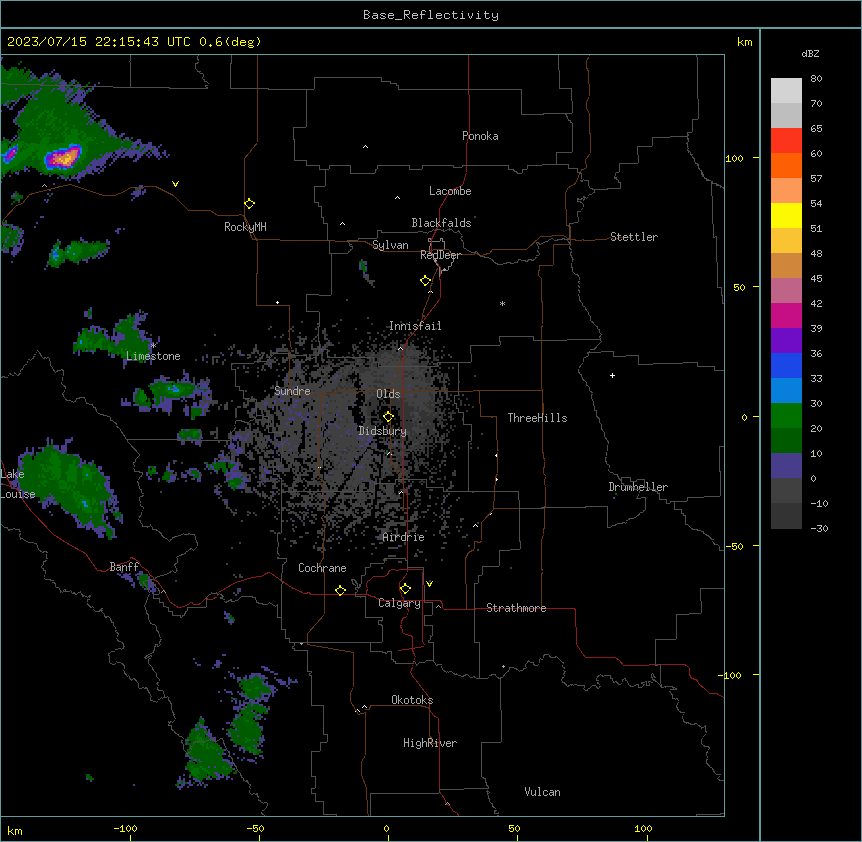Click the 80 value in dBZ legend
862x842 pixels.
(816, 79)
